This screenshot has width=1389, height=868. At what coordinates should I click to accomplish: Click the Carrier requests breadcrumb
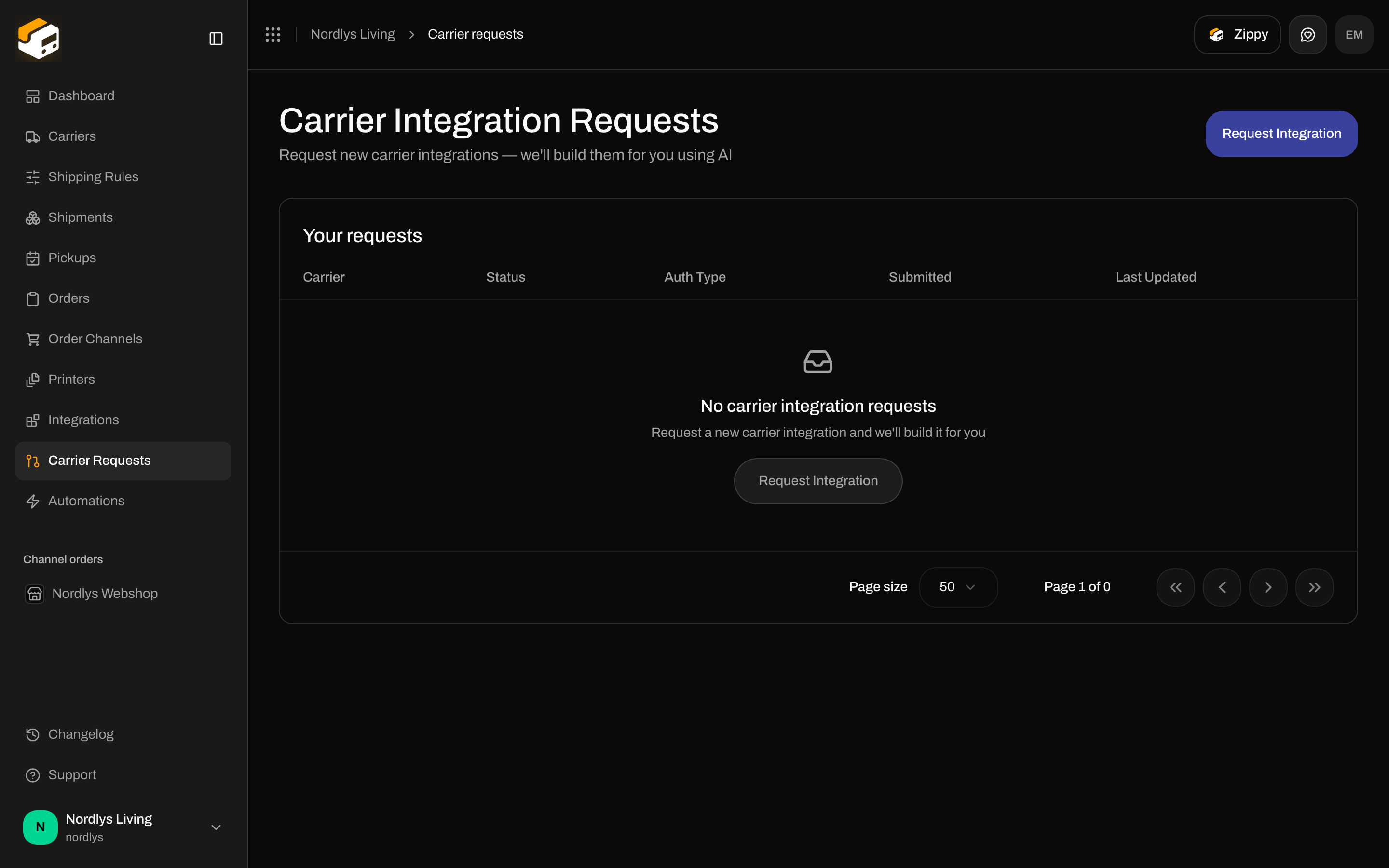click(x=475, y=34)
